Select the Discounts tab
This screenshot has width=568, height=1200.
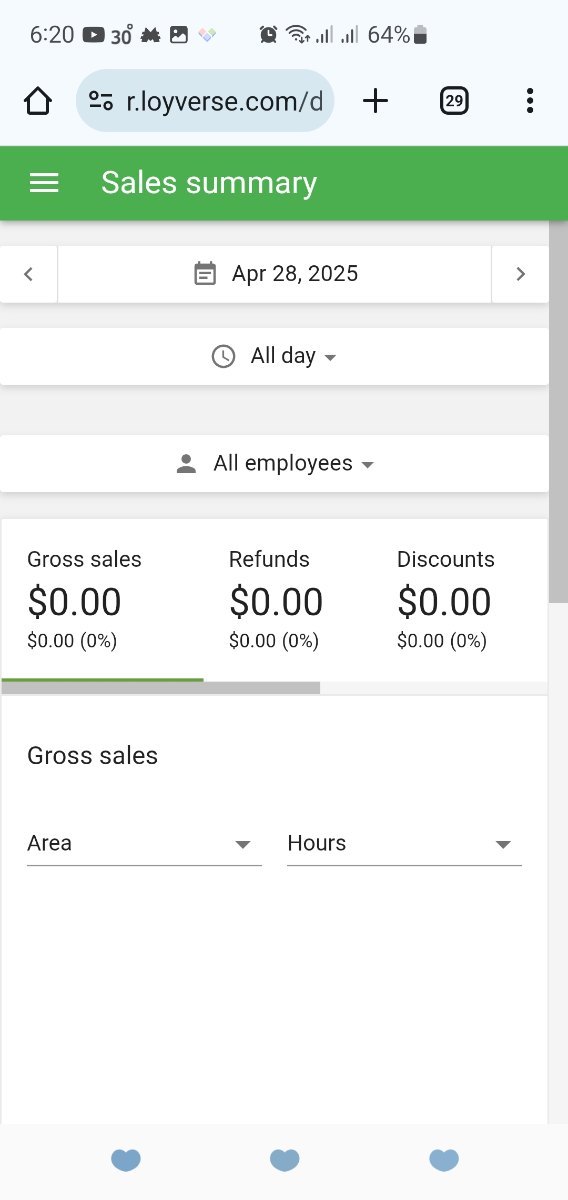pyautogui.click(x=459, y=600)
